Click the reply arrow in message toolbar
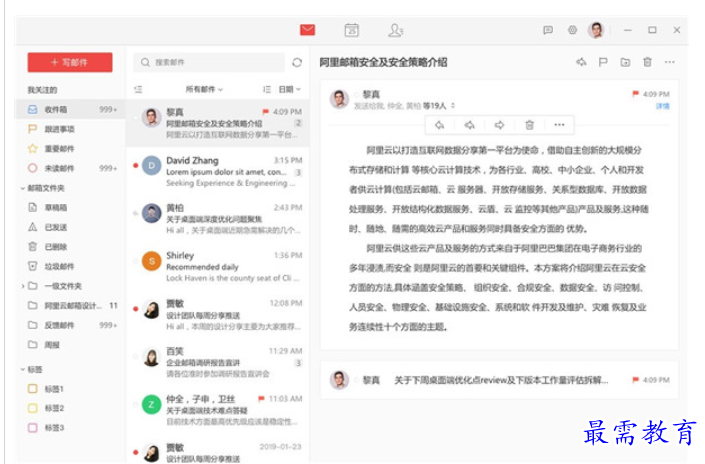This screenshot has width=705, height=464. [x=439, y=125]
